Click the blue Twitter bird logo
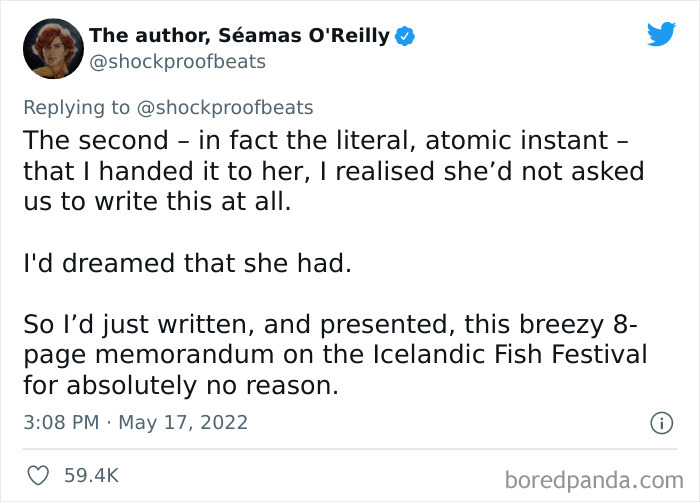This screenshot has width=700, height=502. pyautogui.click(x=661, y=34)
